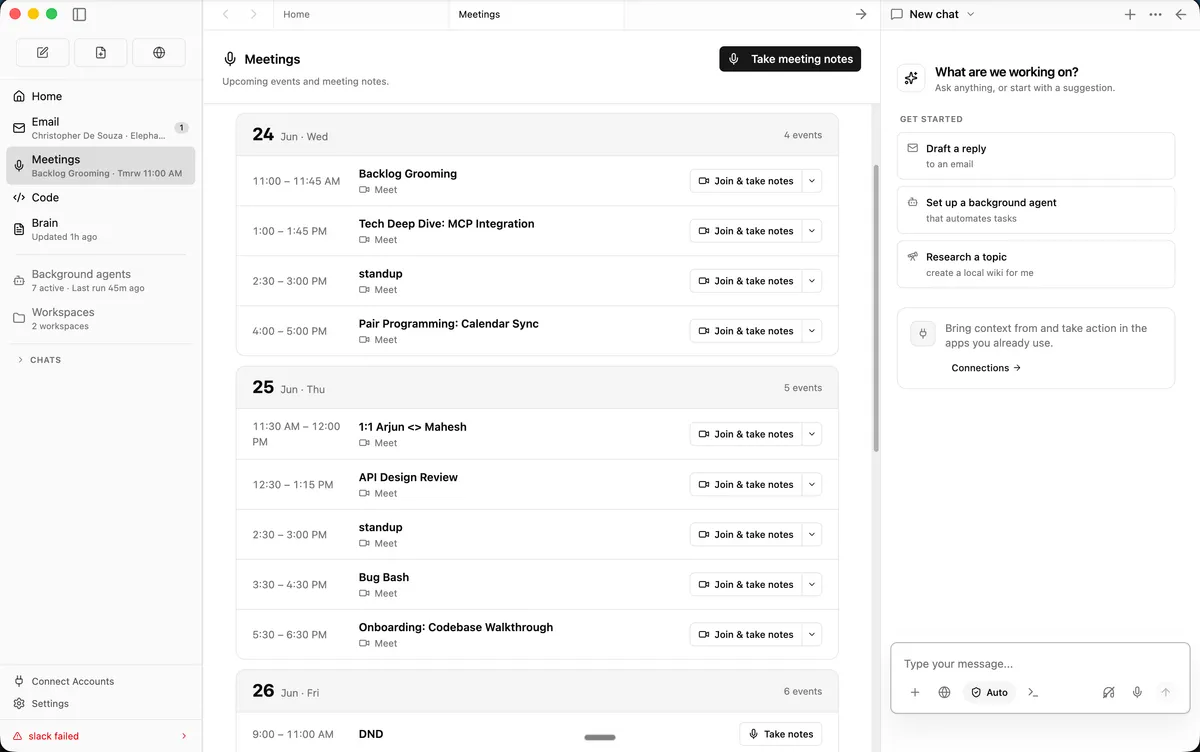Click the 1:1 Arjun <> Mahesh title

point(412,427)
